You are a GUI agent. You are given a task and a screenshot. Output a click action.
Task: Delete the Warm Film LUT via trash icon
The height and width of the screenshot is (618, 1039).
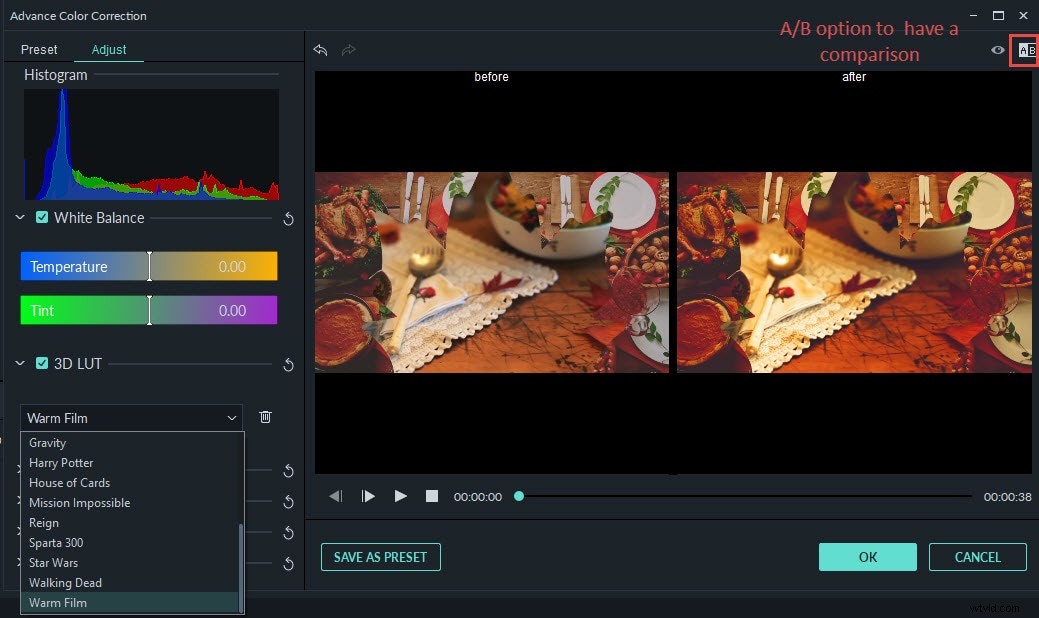(x=265, y=417)
